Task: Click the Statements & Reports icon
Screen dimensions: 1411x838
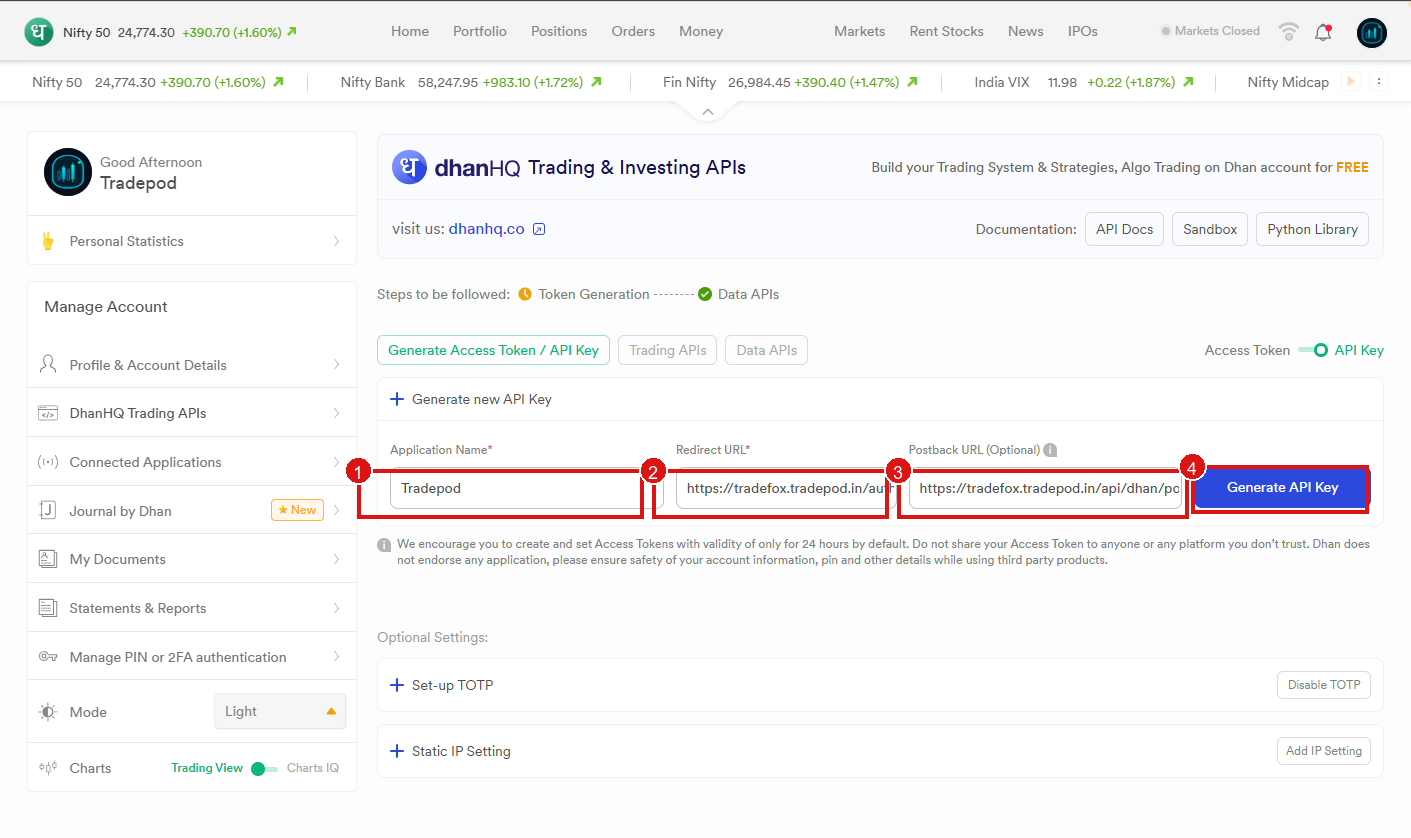Action: [x=47, y=608]
